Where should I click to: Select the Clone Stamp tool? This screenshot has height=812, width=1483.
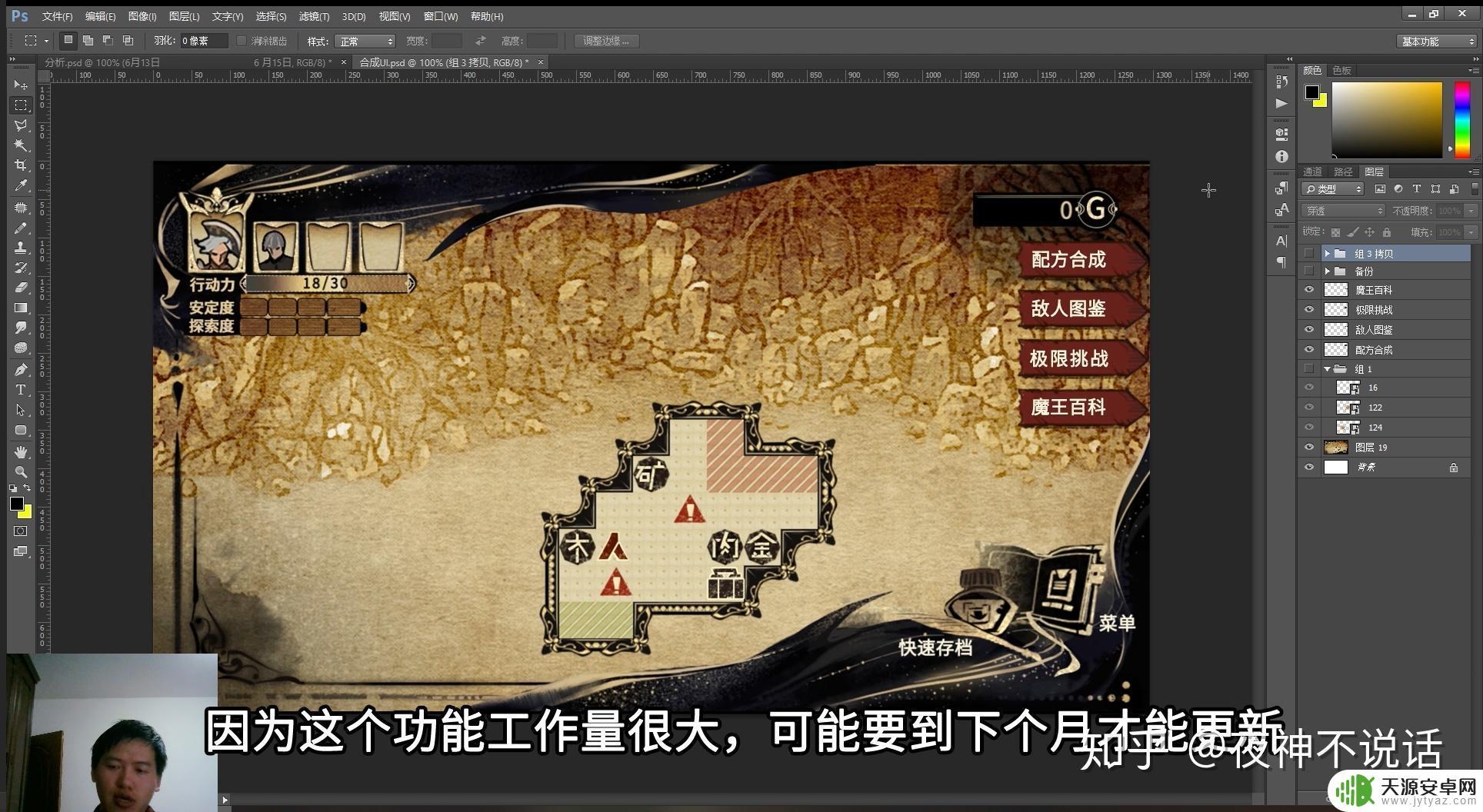[x=21, y=248]
